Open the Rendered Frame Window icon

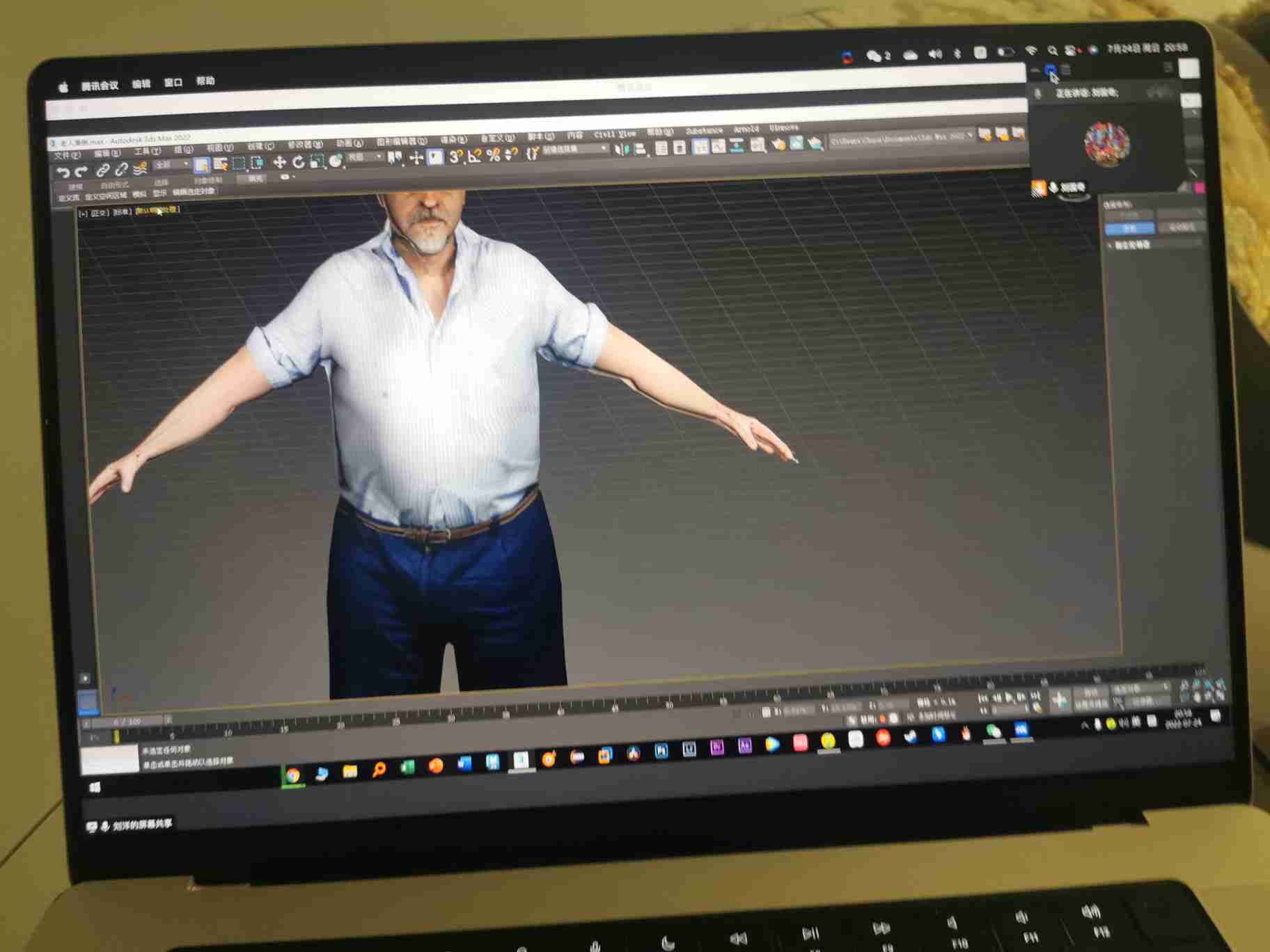[x=796, y=144]
